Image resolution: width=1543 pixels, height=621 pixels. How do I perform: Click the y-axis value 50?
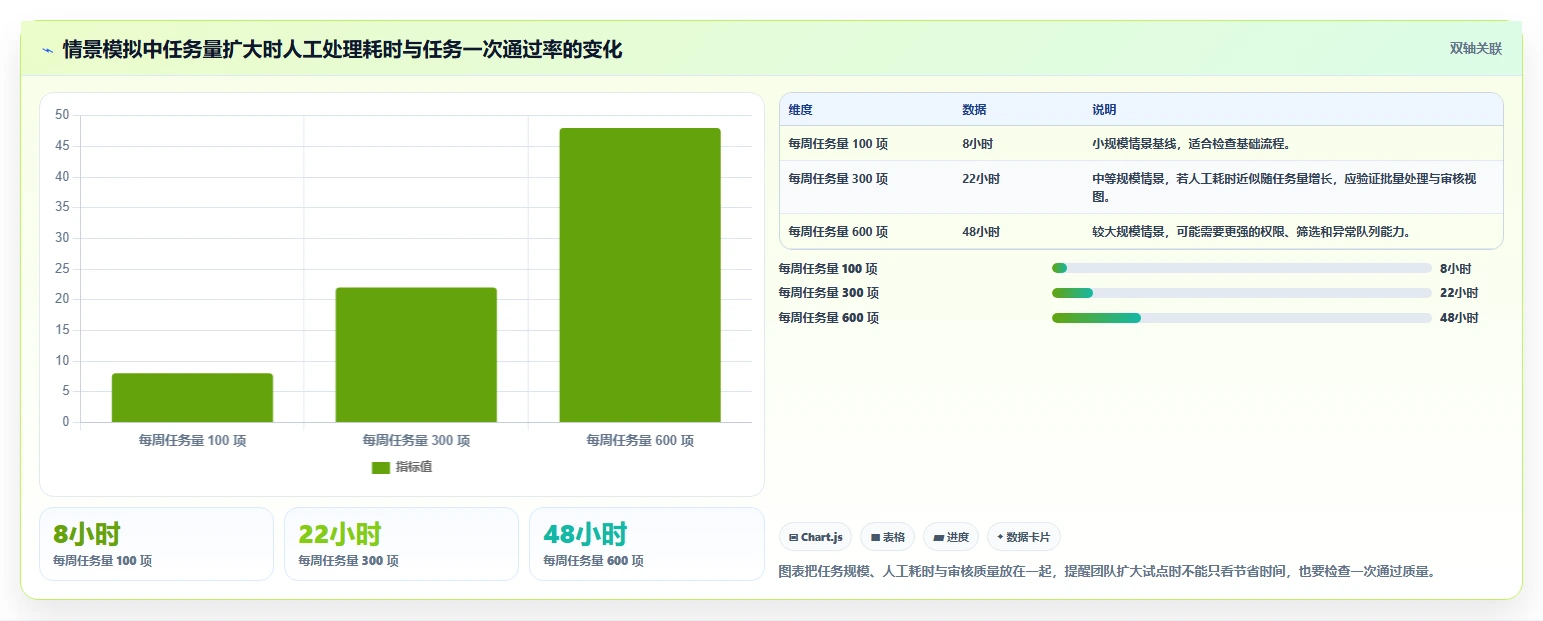coord(63,115)
